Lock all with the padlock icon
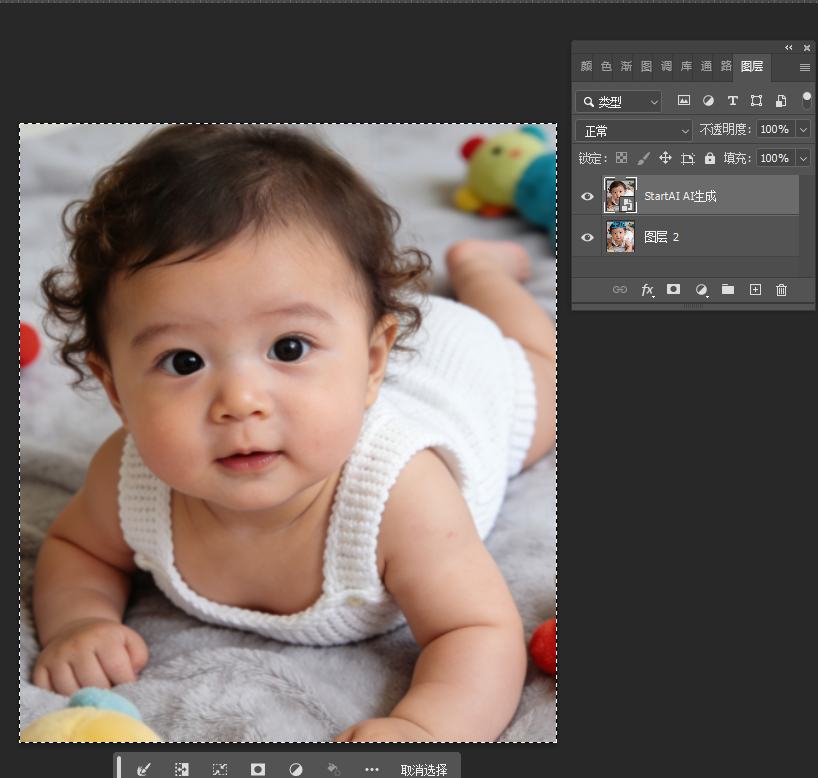 click(710, 158)
